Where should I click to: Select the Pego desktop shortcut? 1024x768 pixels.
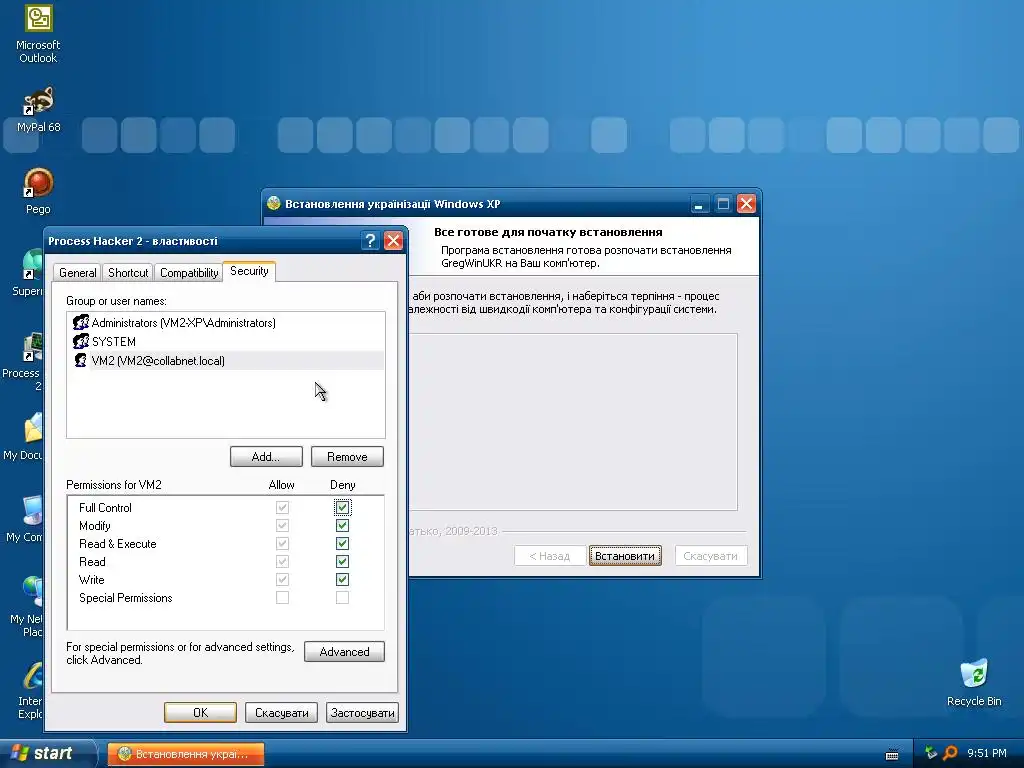38,191
